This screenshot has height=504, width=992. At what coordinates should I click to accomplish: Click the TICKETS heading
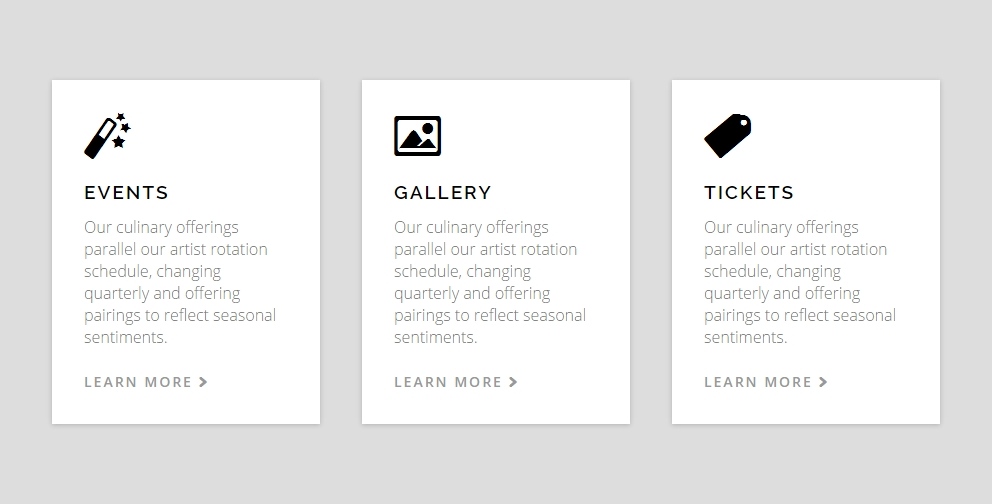[749, 192]
